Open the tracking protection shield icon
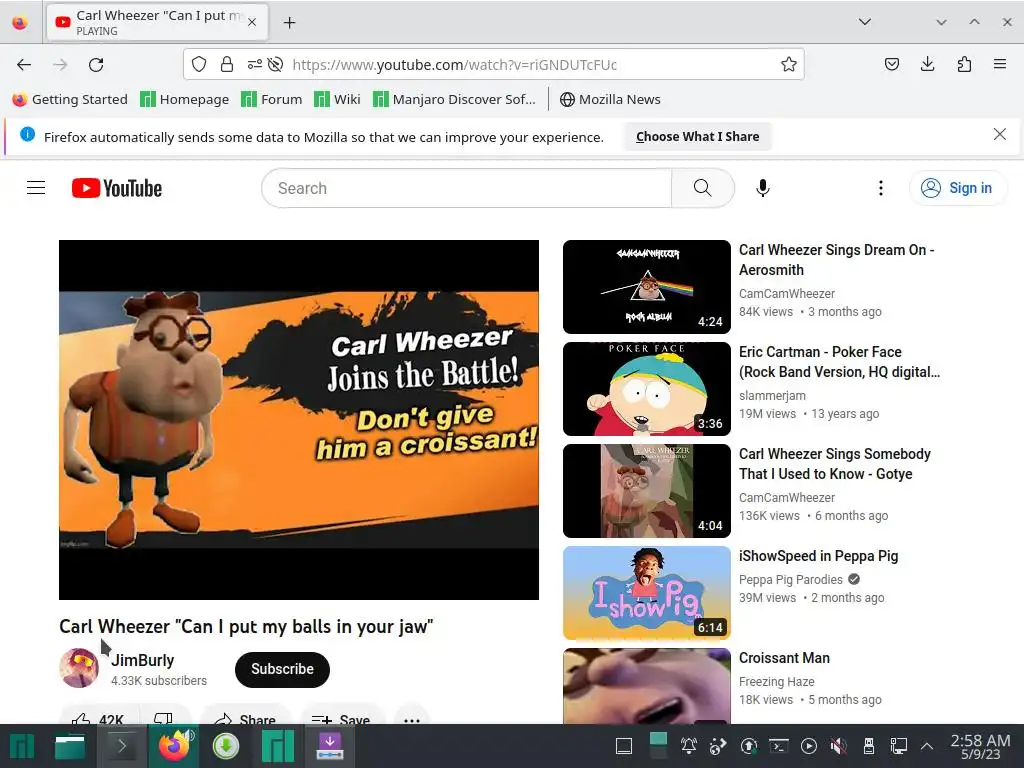The height and width of the screenshot is (768, 1024). (x=199, y=64)
